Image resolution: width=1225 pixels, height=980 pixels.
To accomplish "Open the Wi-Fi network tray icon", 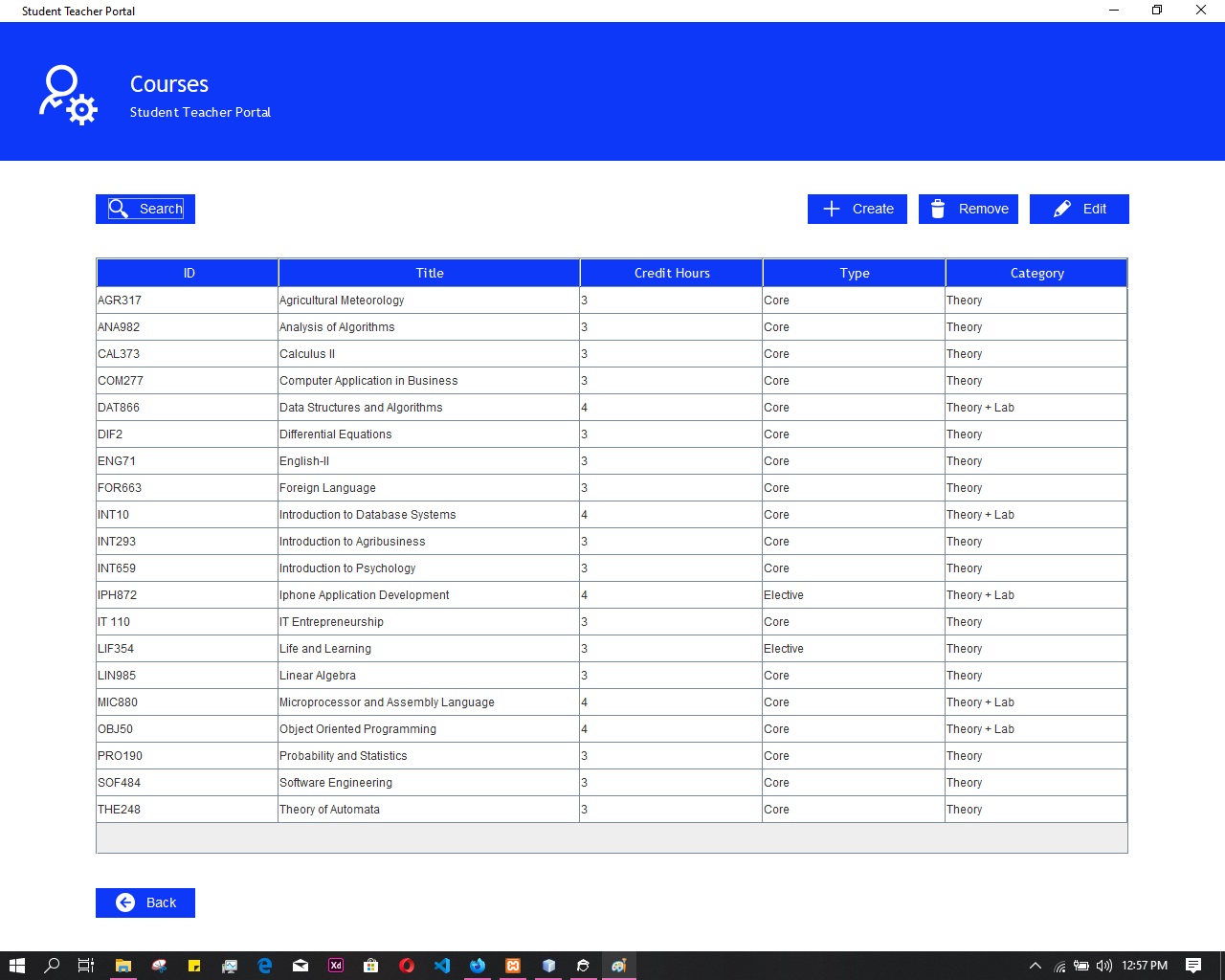I will pos(1059,966).
